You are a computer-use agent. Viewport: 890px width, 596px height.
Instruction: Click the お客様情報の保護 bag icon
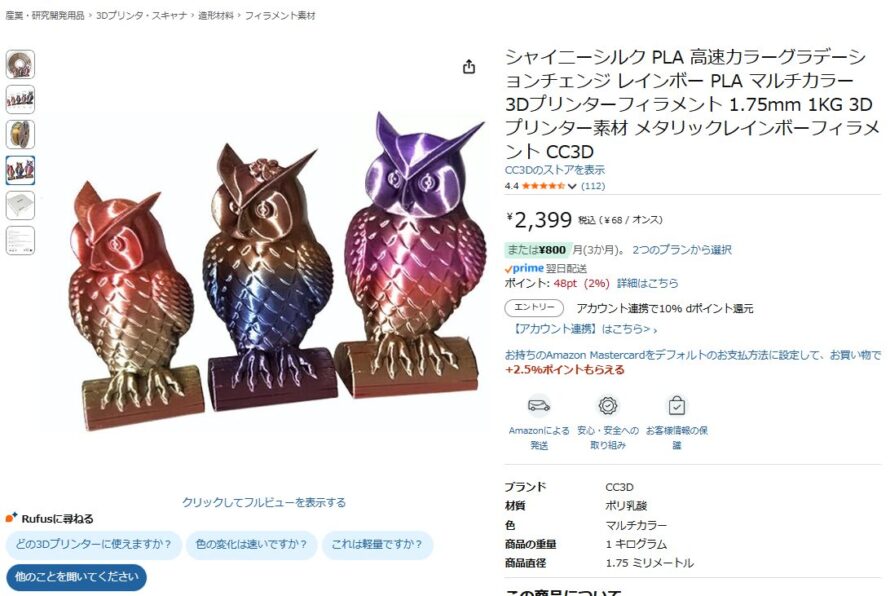point(677,405)
